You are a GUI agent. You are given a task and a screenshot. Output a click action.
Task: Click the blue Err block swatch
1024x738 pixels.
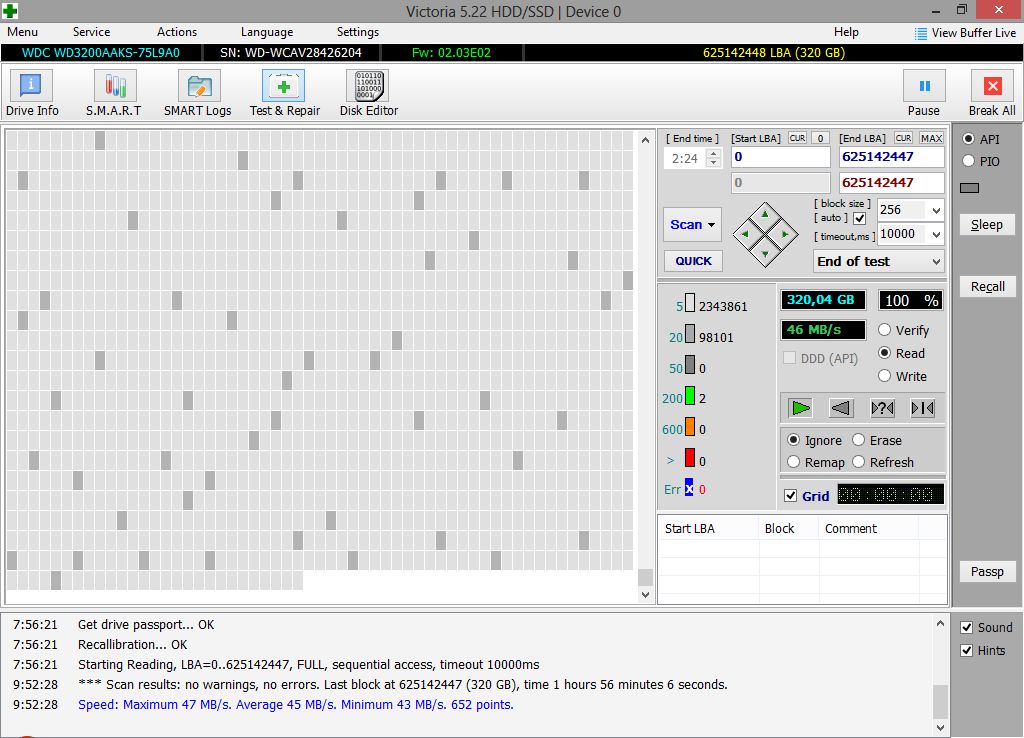click(689, 488)
